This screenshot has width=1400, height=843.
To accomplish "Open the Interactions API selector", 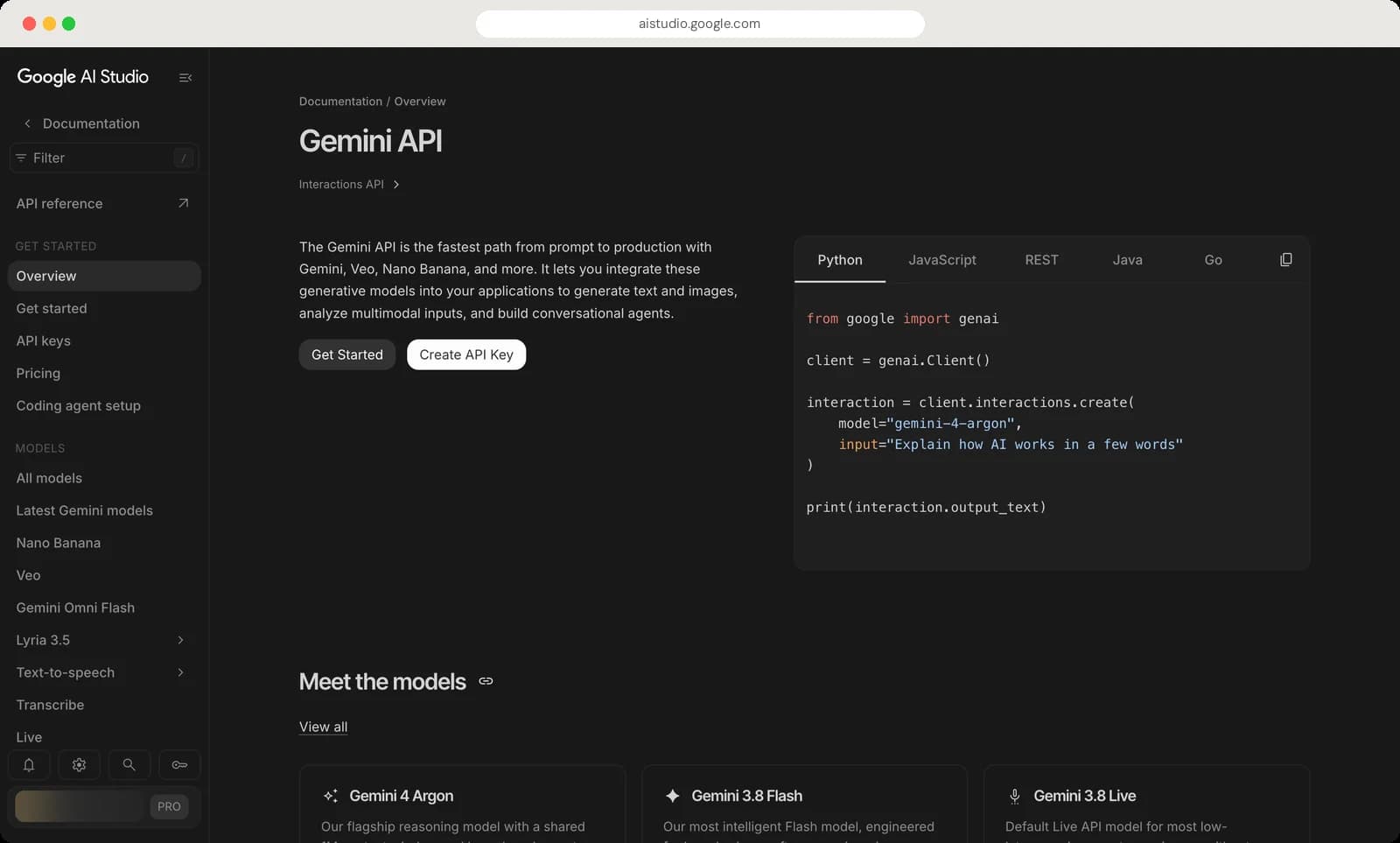I will point(349,185).
